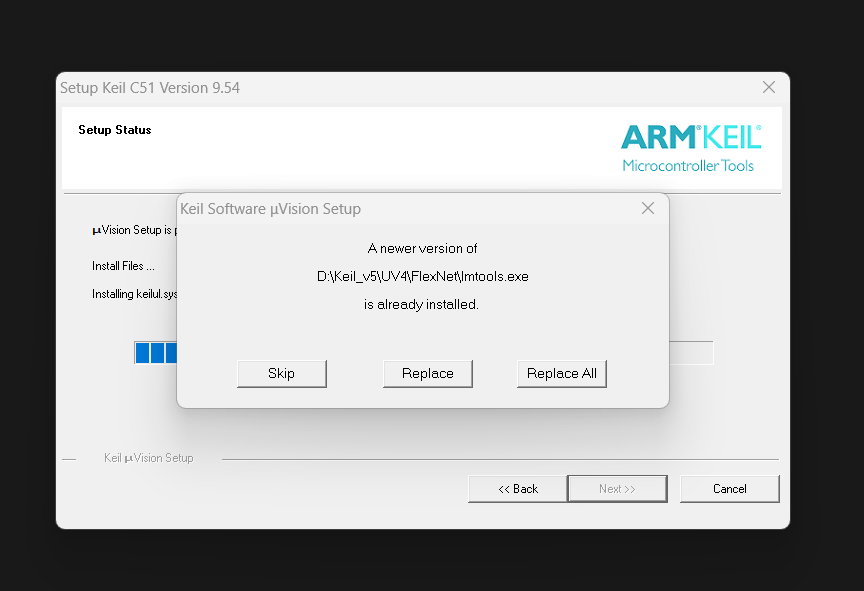Click the ARM KEIL Microcontroller Tools logo

(690, 148)
